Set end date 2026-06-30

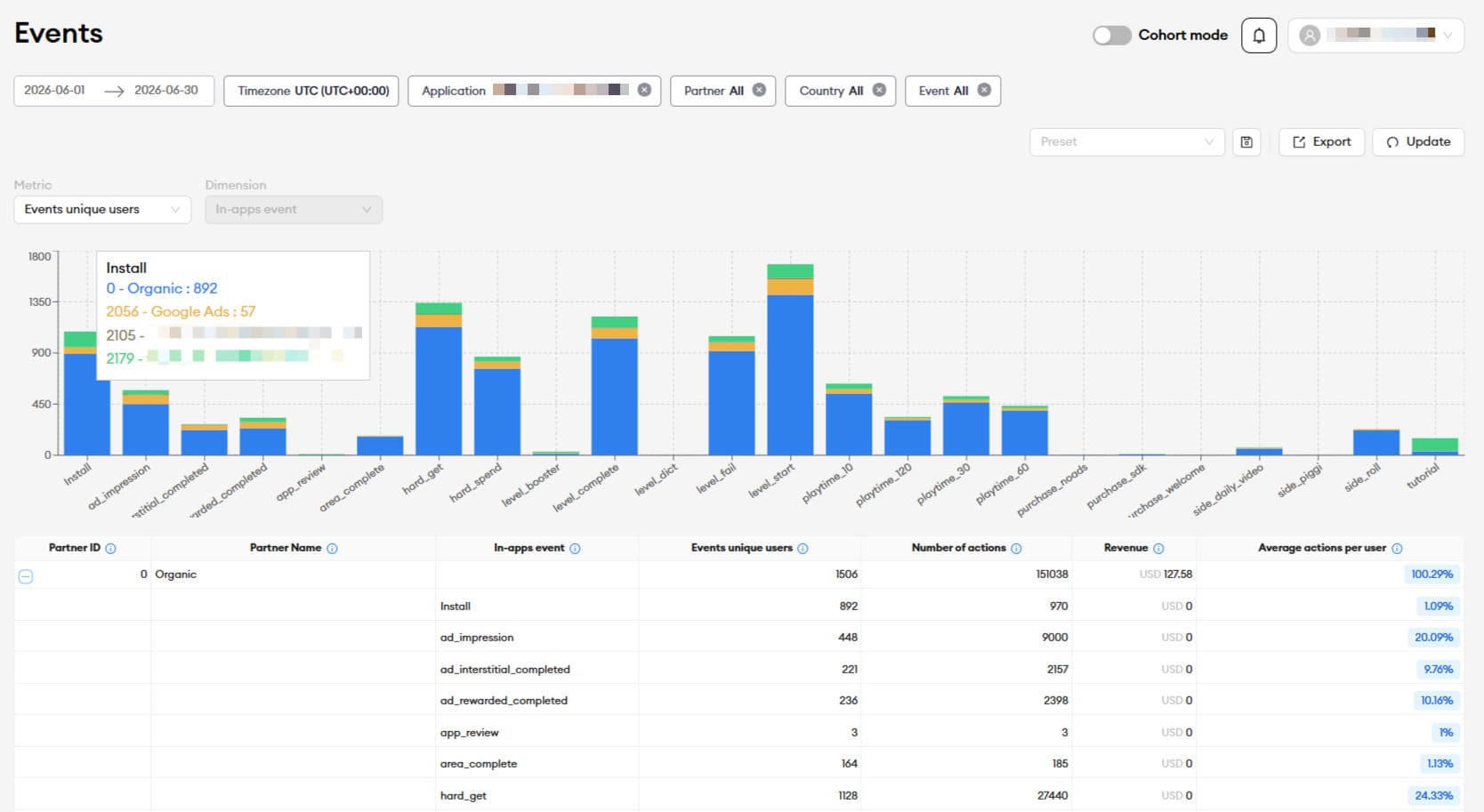point(166,91)
